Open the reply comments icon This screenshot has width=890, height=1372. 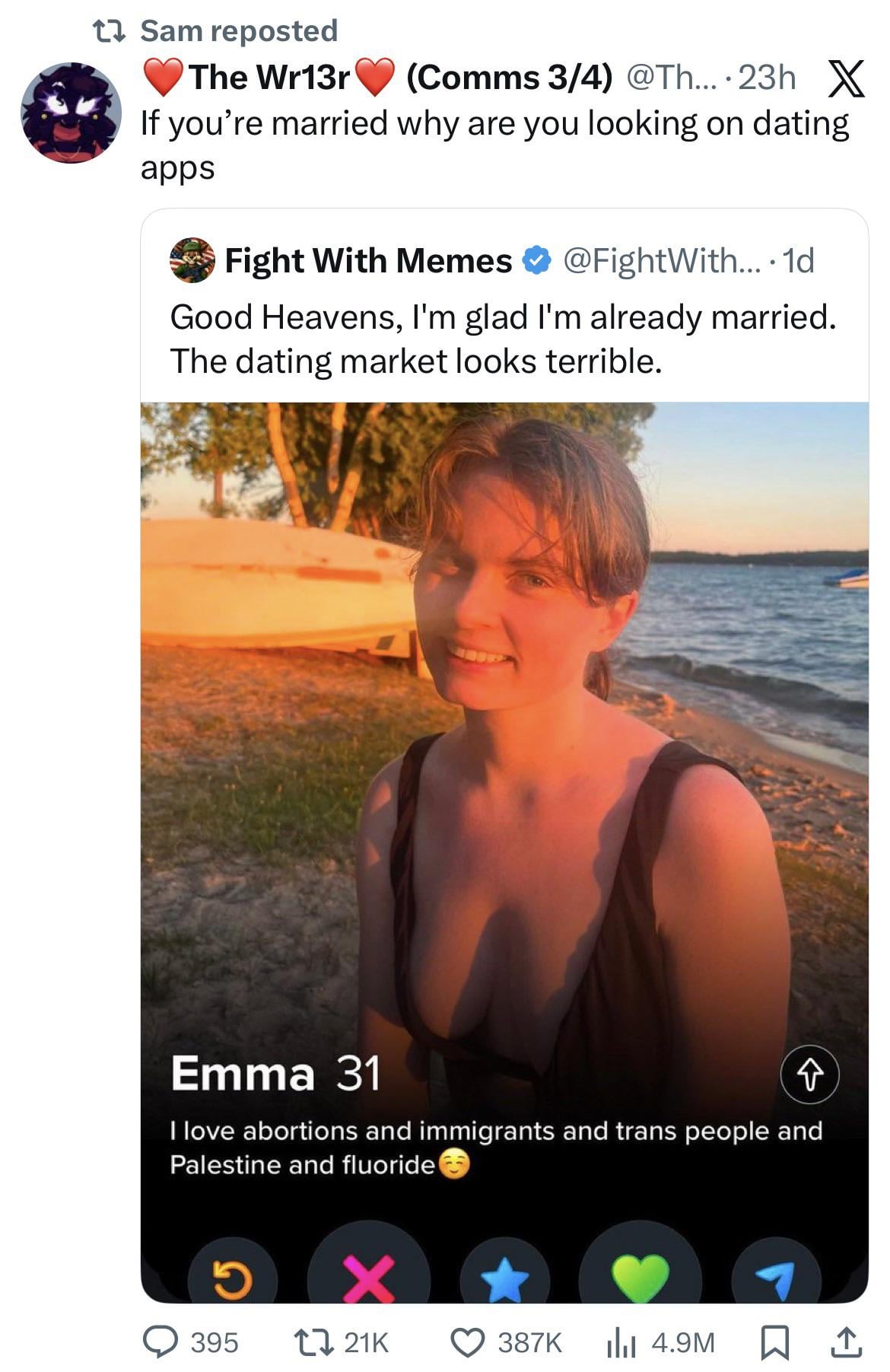pos(161,1342)
